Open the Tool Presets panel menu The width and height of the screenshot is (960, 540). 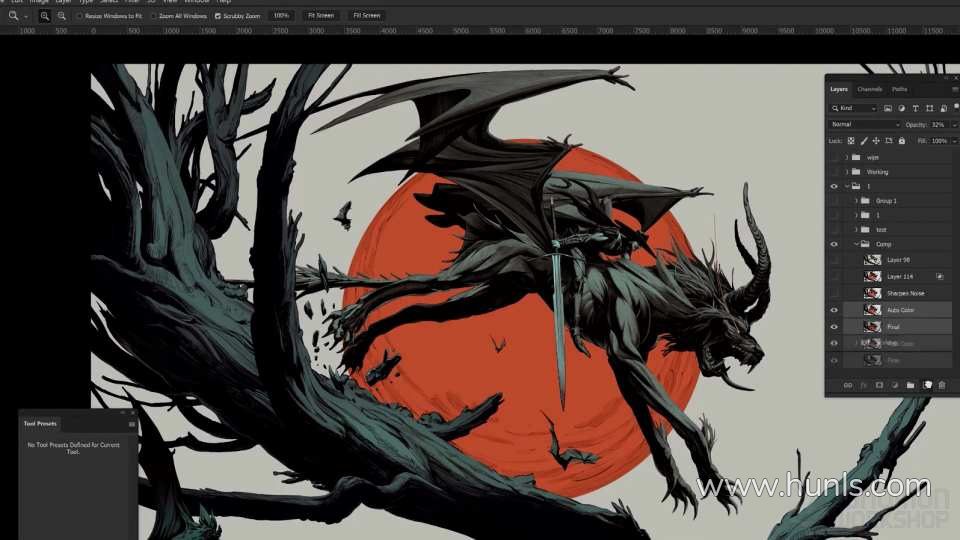pyautogui.click(x=131, y=424)
